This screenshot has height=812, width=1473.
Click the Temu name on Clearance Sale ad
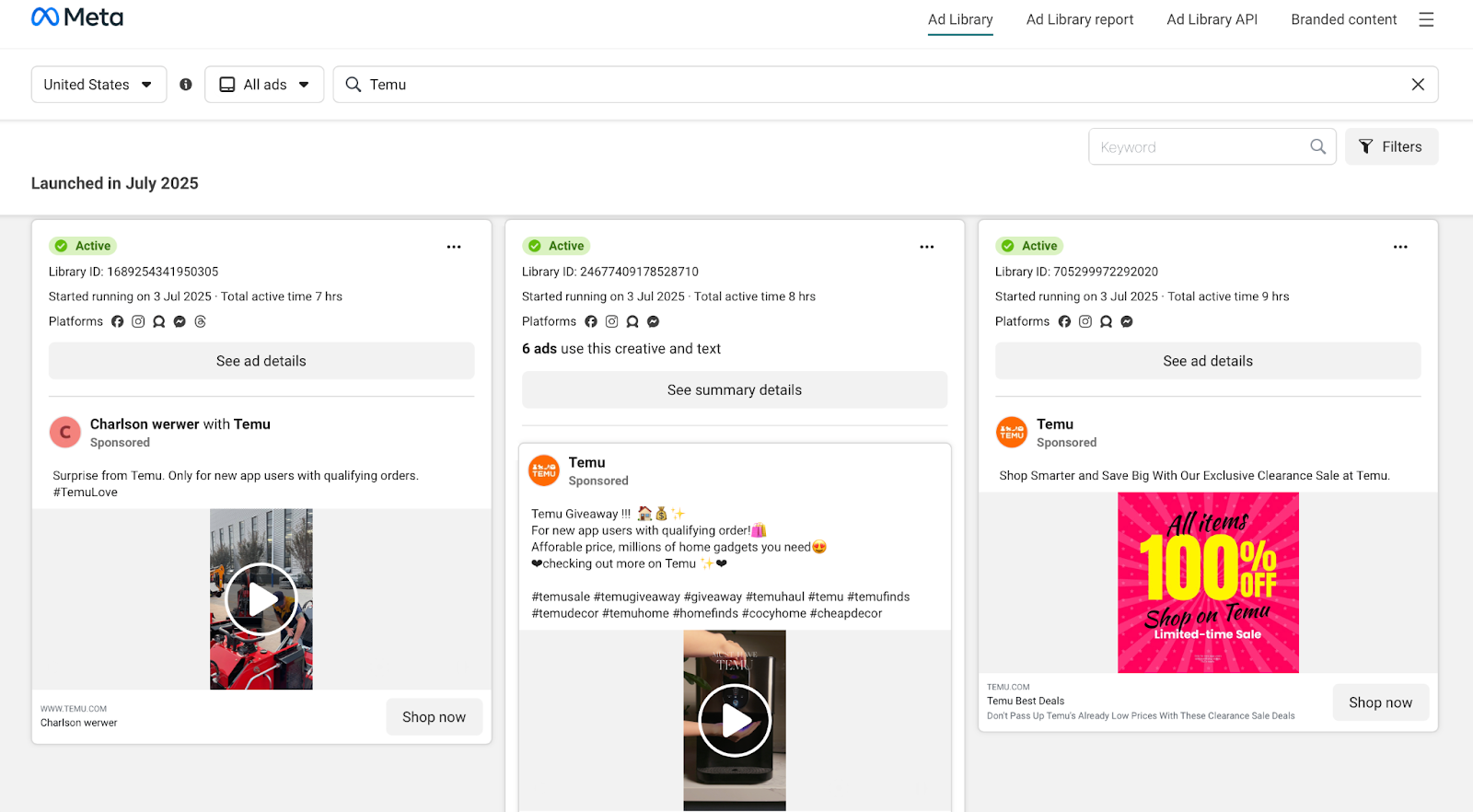pos(1055,424)
